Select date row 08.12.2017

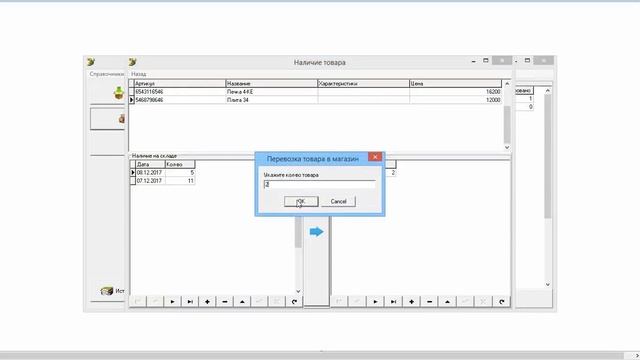[150, 173]
